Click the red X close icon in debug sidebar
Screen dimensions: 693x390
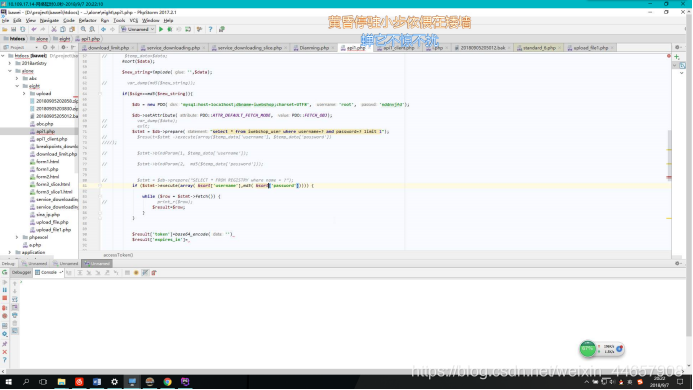point(4,352)
